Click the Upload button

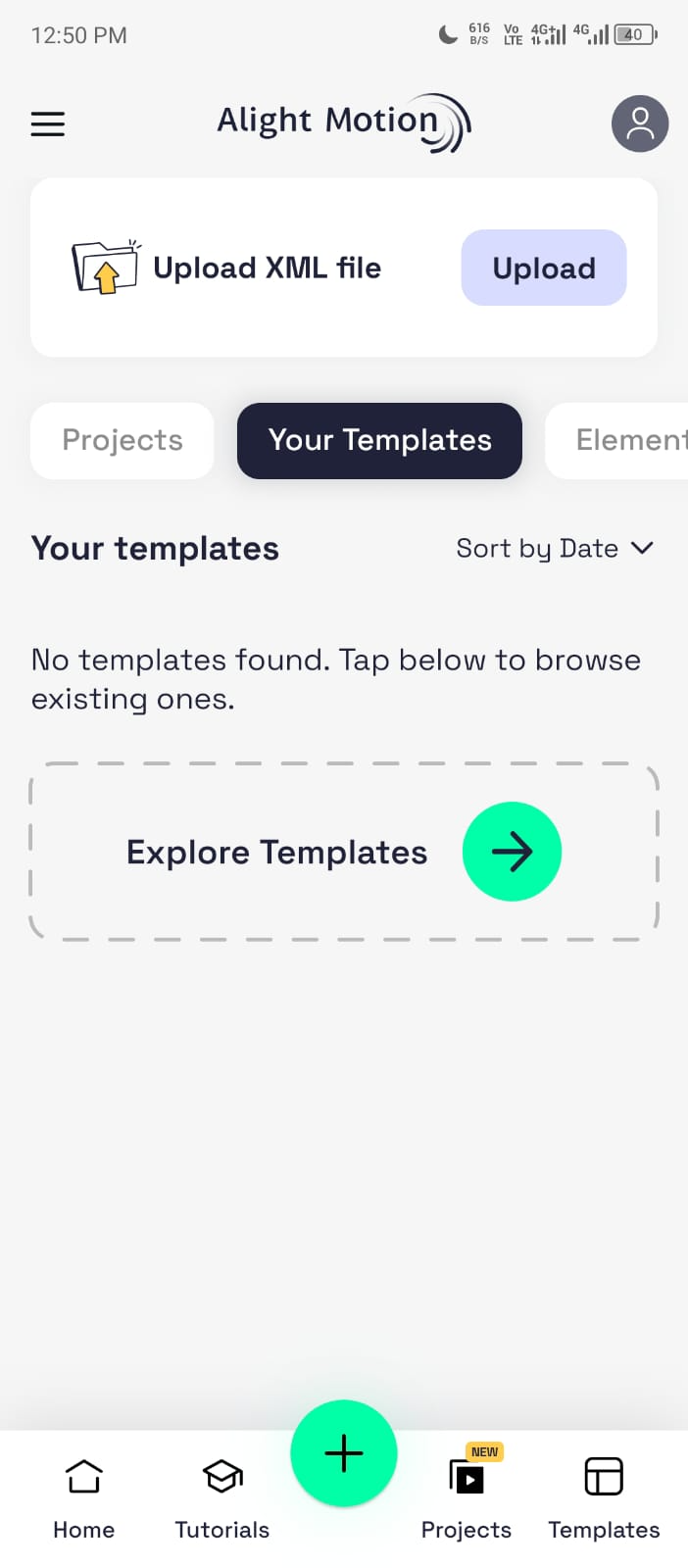[544, 268]
